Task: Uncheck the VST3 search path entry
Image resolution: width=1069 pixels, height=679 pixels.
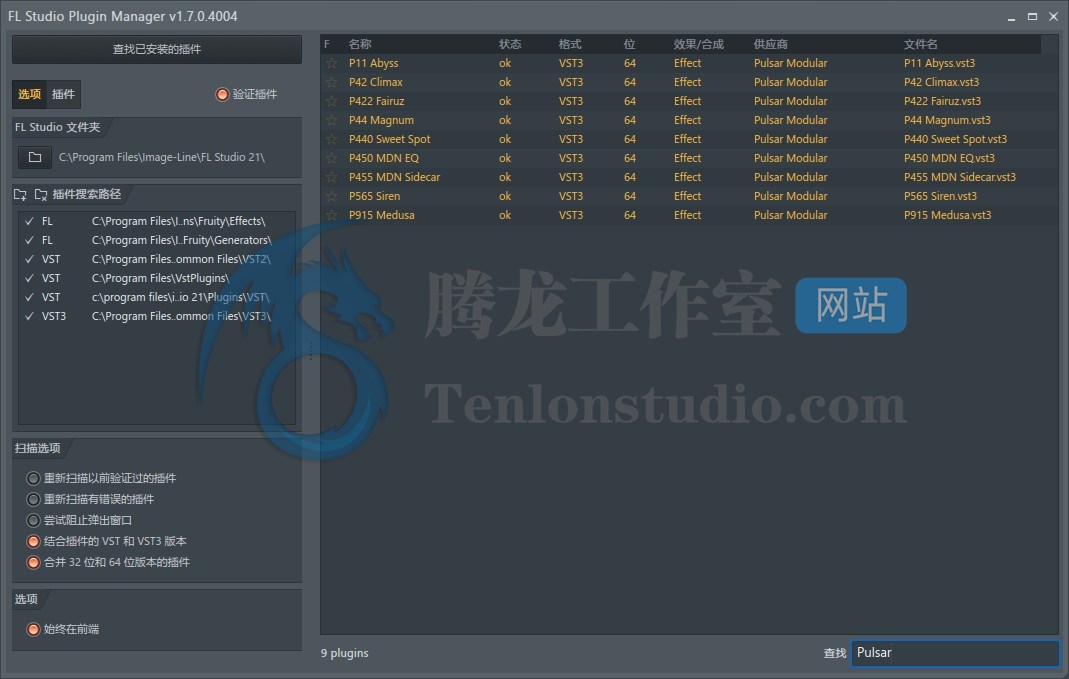Action: [x=29, y=316]
